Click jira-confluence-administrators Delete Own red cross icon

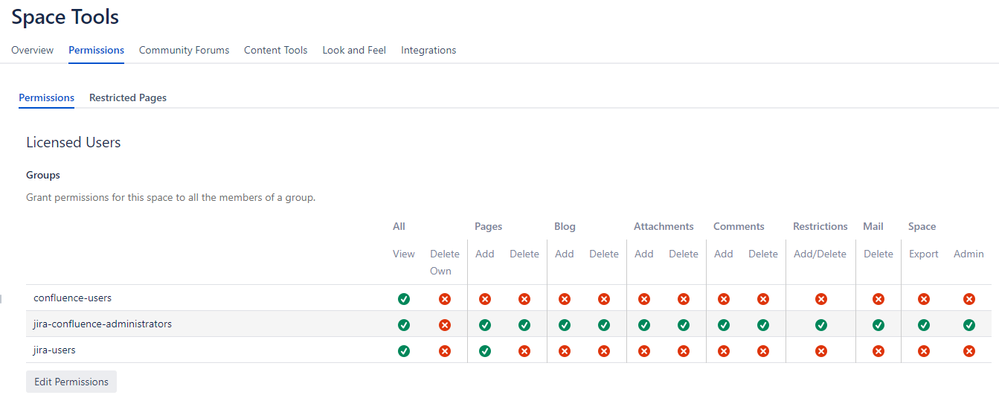(445, 325)
